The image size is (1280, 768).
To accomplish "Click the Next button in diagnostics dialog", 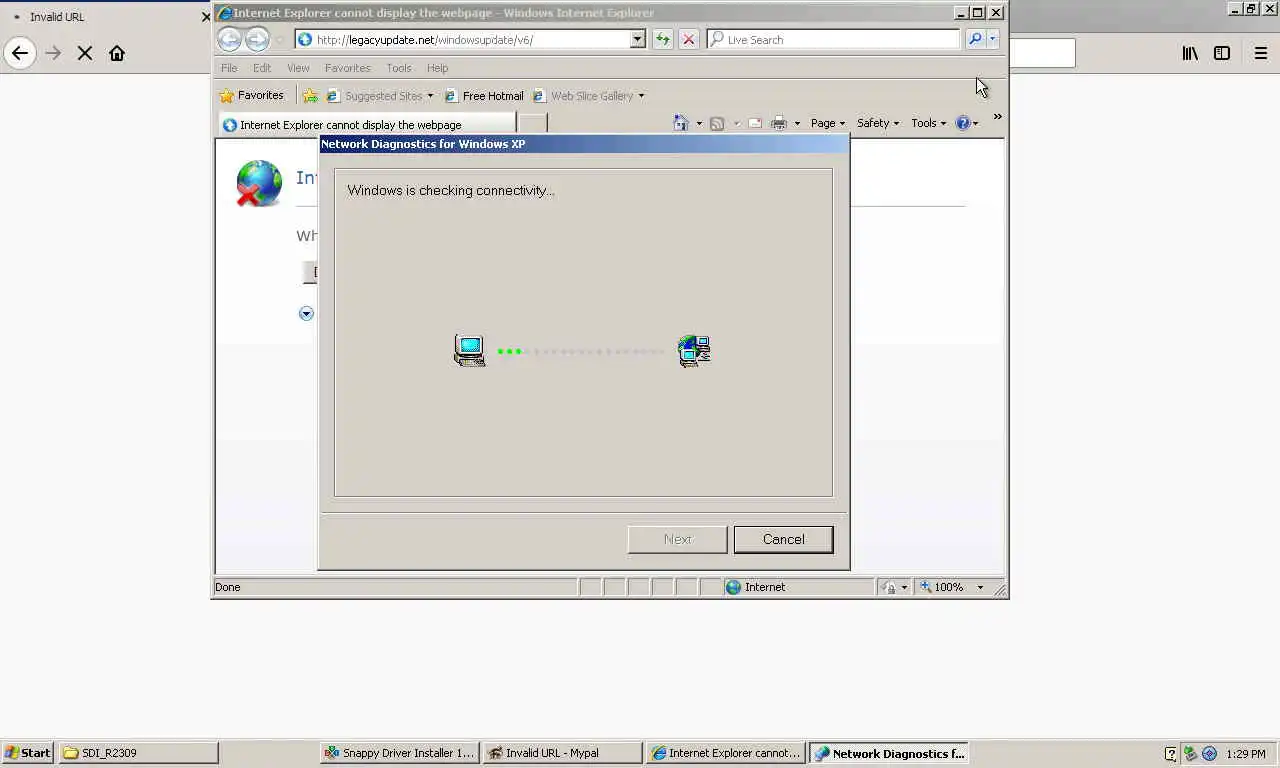I will click(x=677, y=539).
